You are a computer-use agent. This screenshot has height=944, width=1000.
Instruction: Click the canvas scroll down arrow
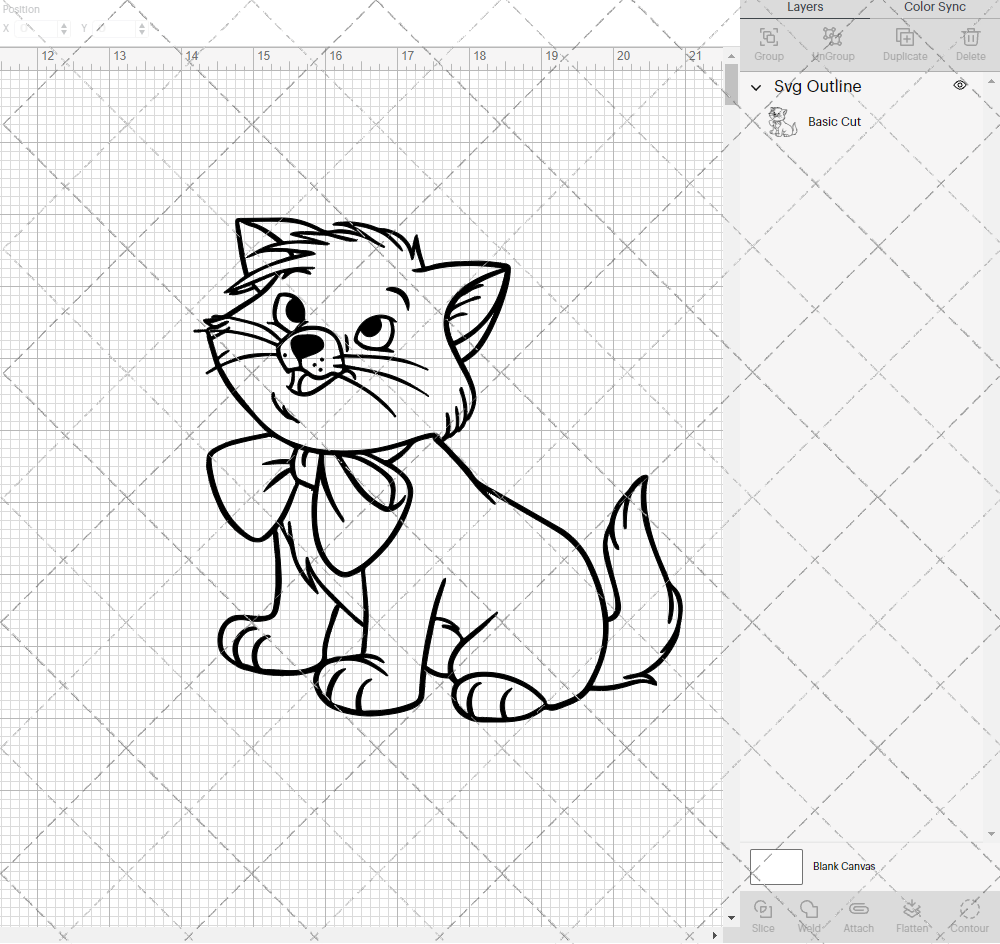[731, 918]
